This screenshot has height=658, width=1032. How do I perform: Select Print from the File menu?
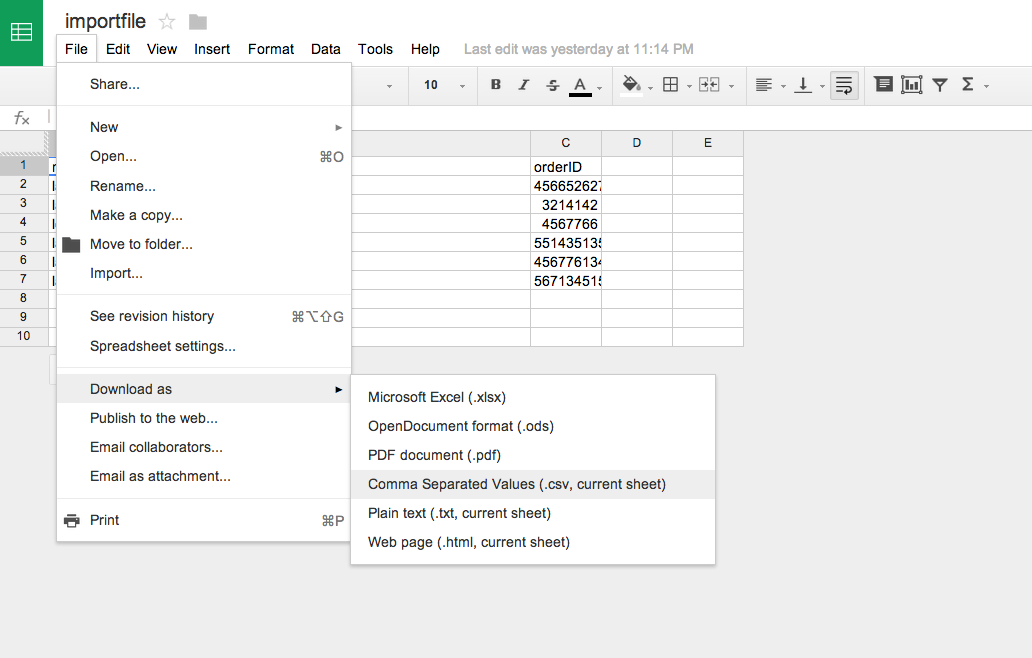click(204, 520)
